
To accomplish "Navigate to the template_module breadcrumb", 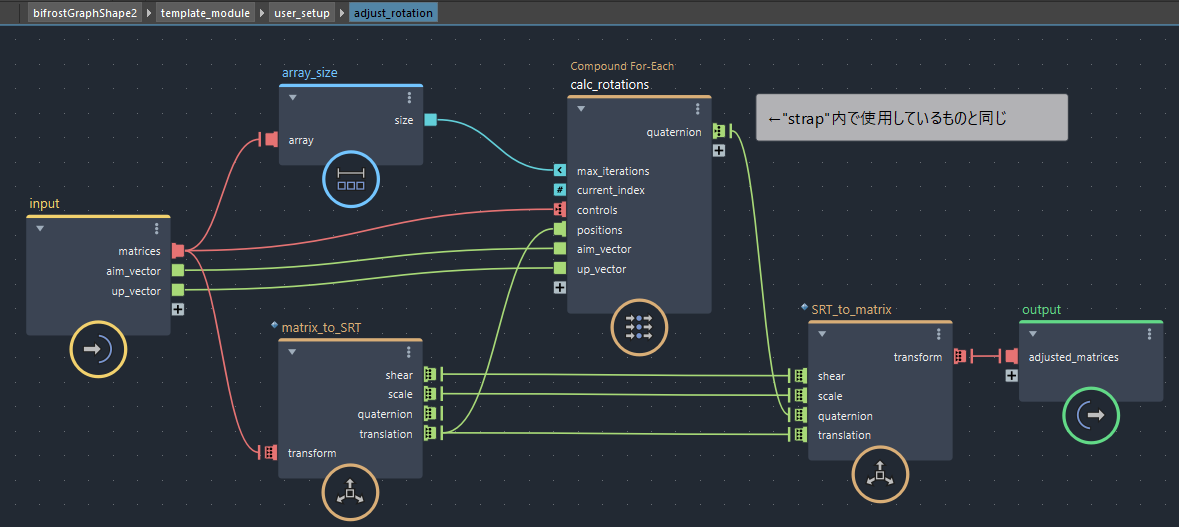I will 204,13.
